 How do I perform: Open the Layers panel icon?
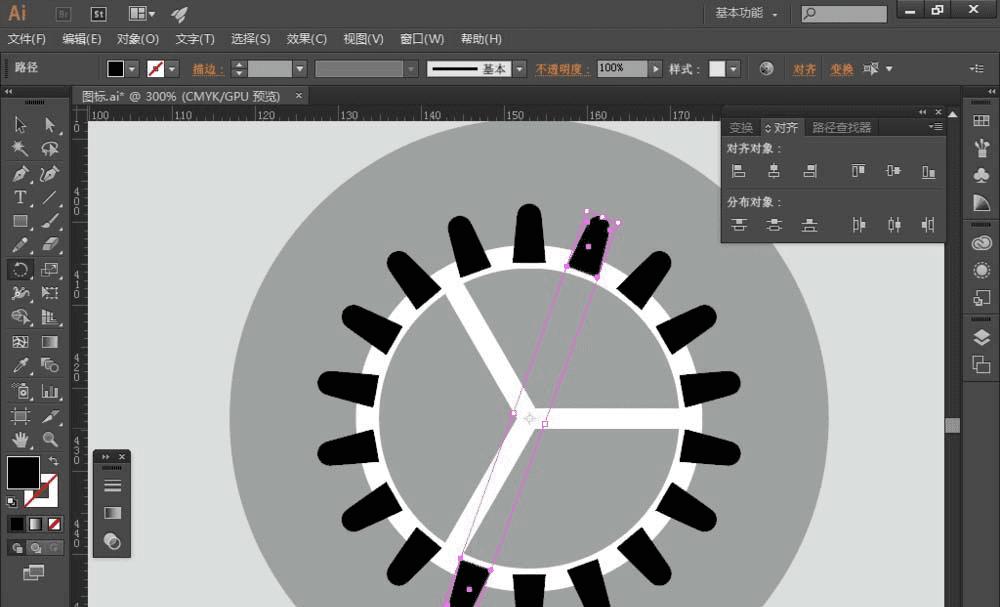click(x=982, y=337)
